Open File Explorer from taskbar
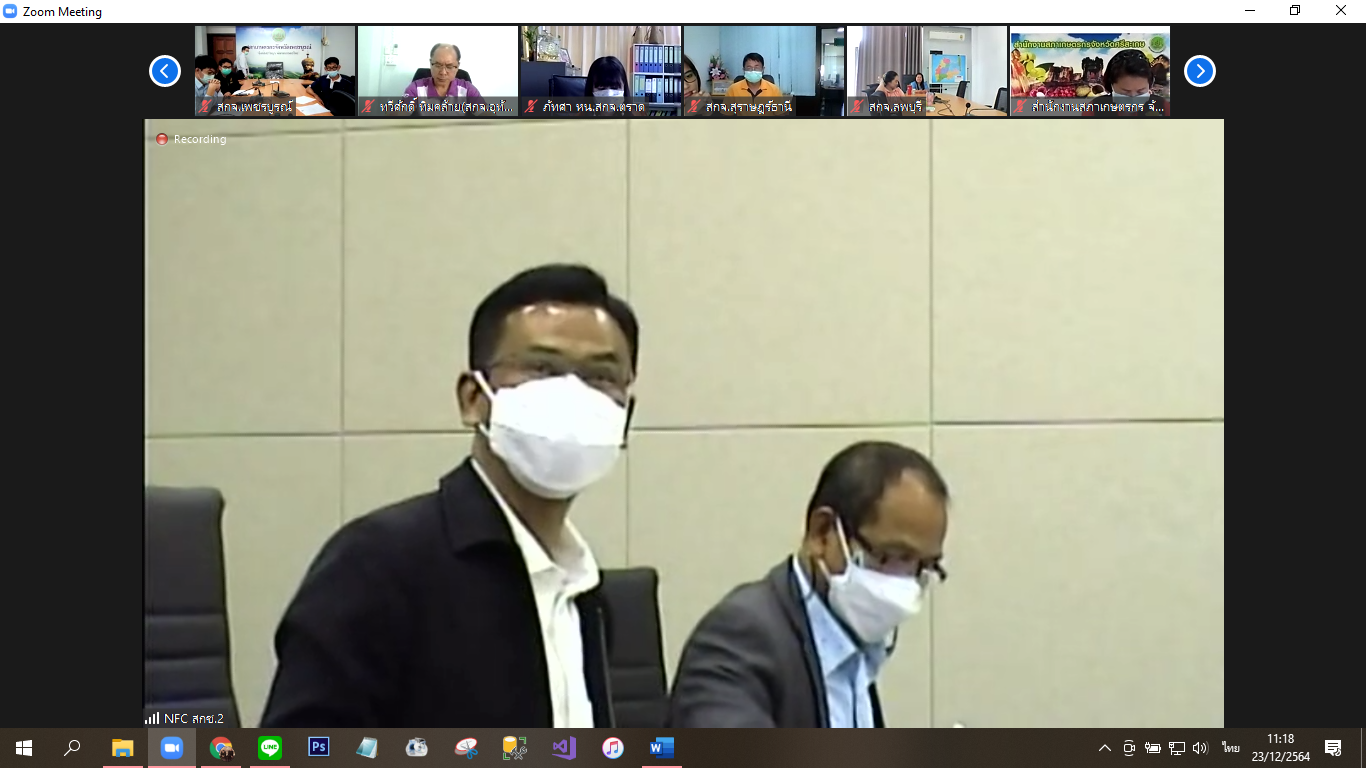 point(123,747)
